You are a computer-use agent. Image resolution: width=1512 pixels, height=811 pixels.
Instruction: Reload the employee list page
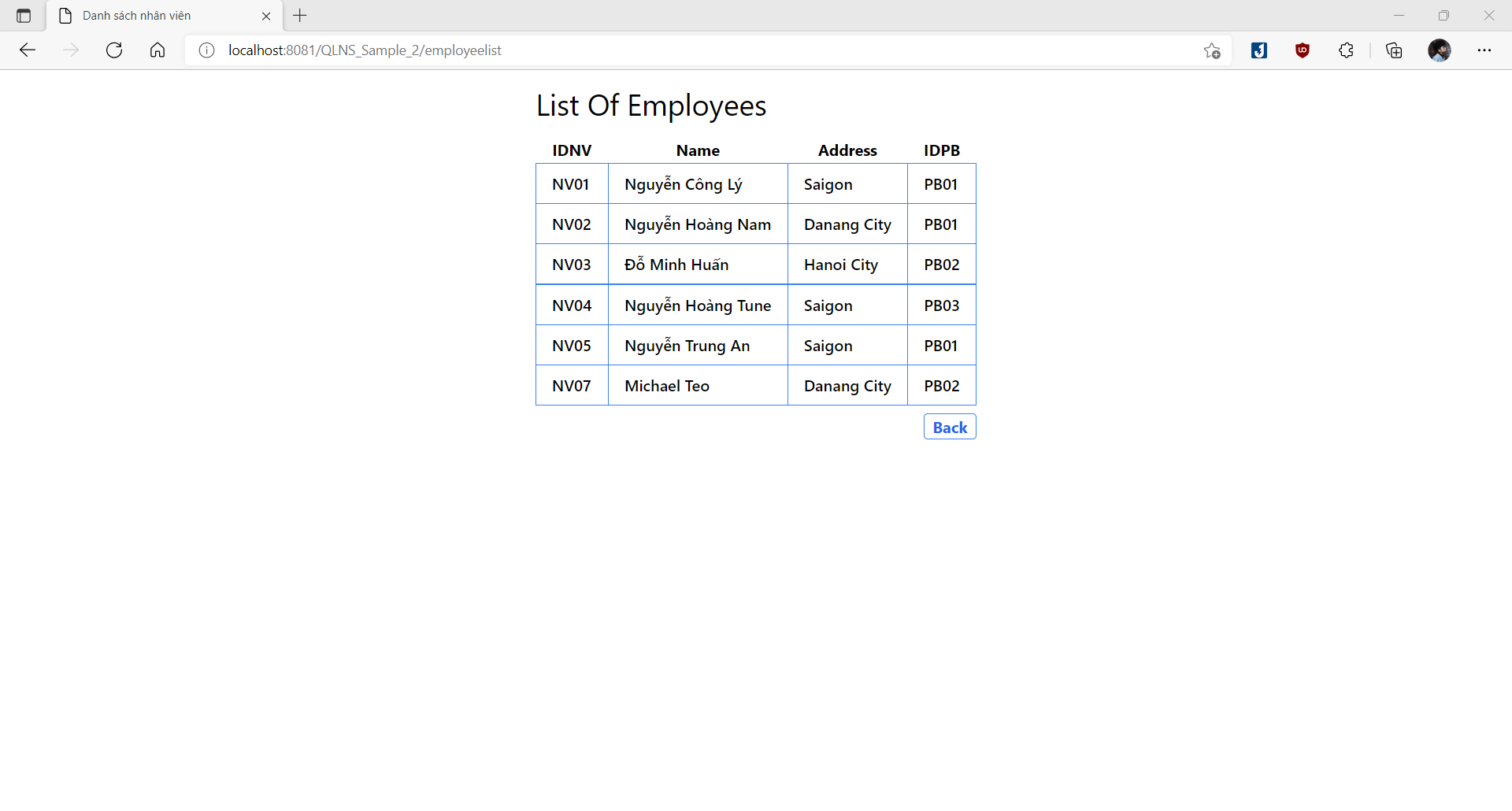click(x=114, y=50)
